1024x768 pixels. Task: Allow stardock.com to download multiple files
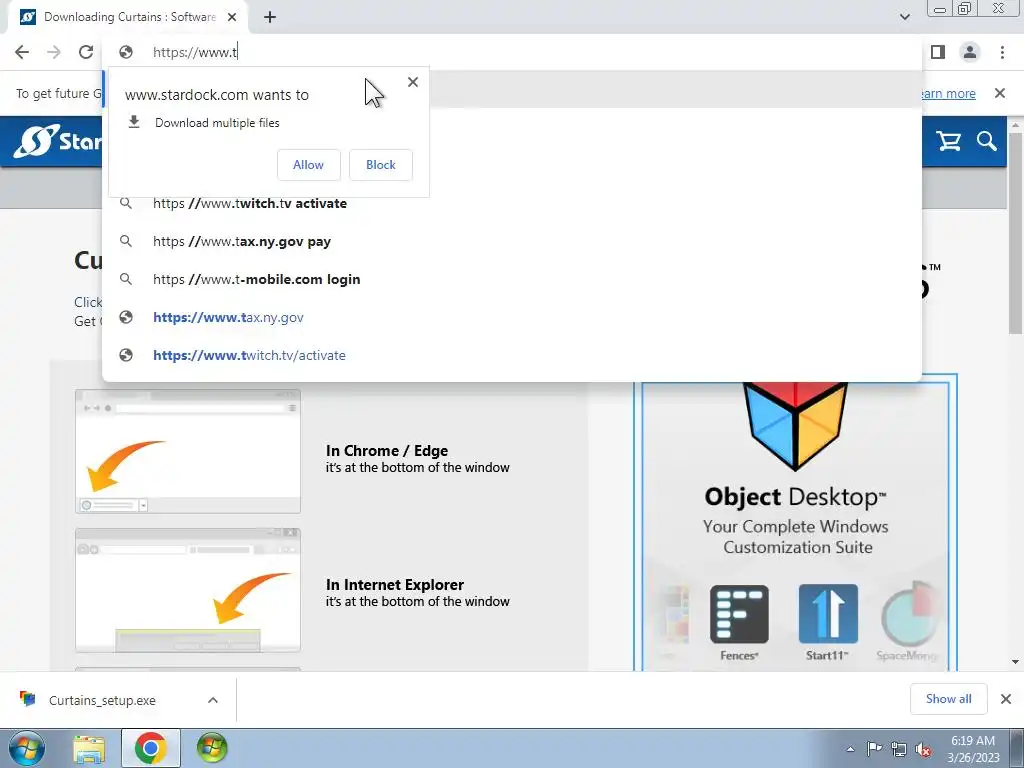pyautogui.click(x=308, y=165)
